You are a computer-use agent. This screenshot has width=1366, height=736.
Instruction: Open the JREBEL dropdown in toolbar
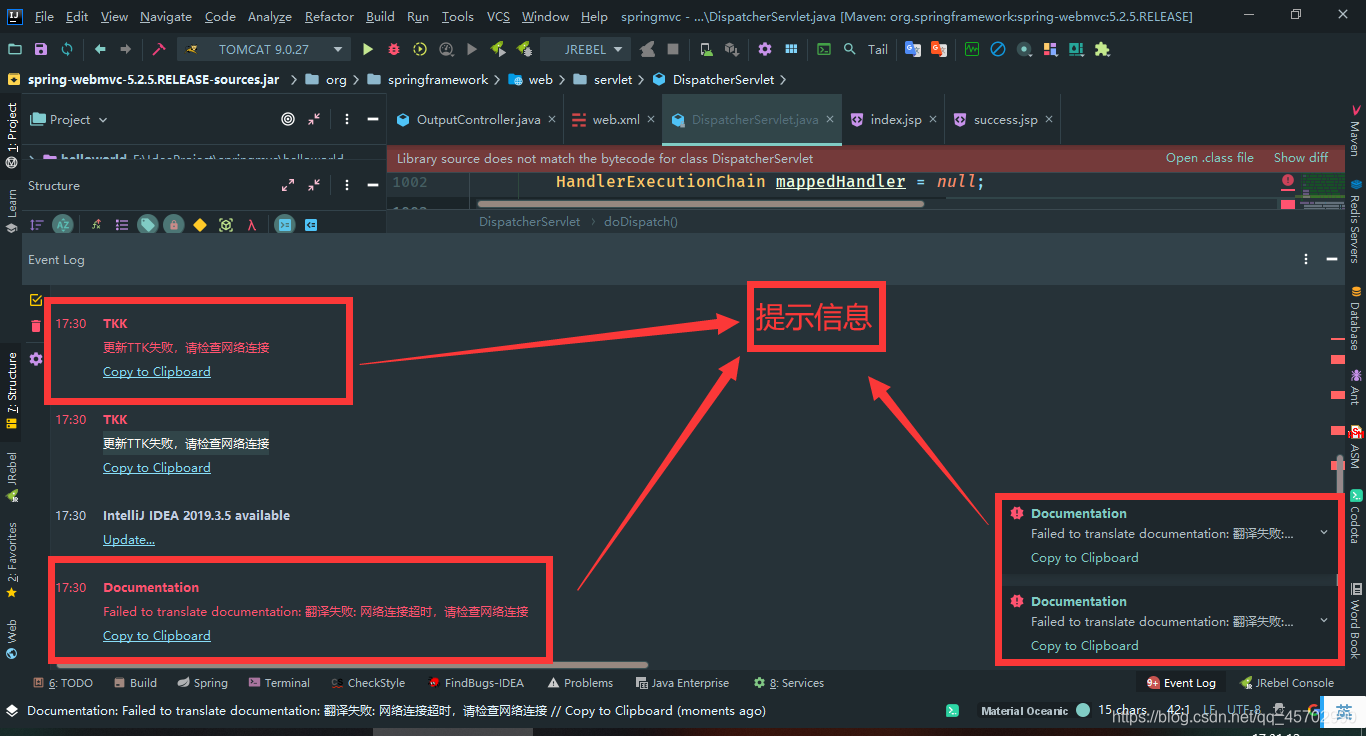click(585, 49)
